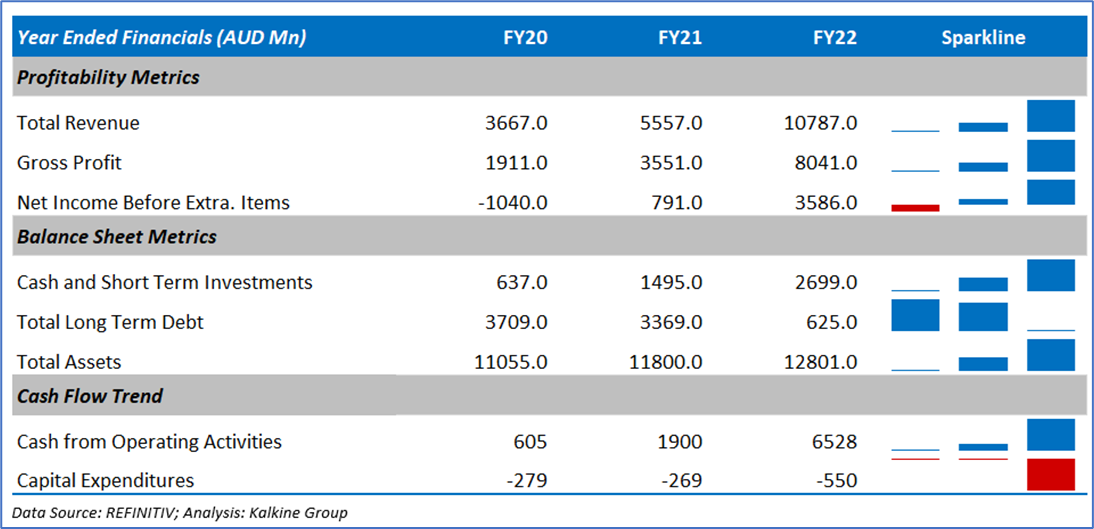
Task: Click the Total Long Term Debt FY20 sparkline bar
Action: 915,316
